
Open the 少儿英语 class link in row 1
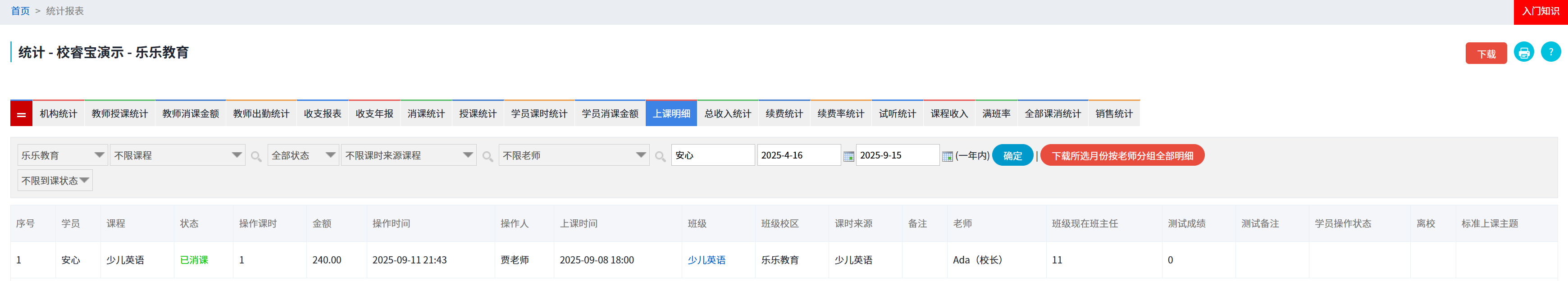coord(707,260)
